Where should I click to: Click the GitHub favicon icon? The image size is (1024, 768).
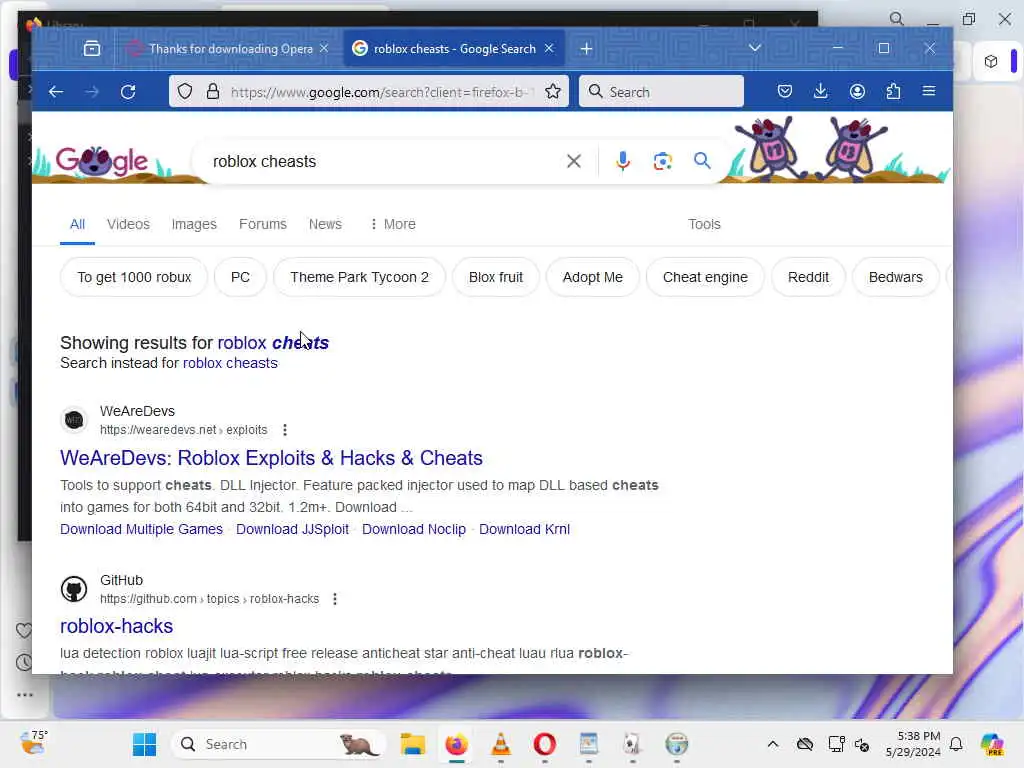74,588
